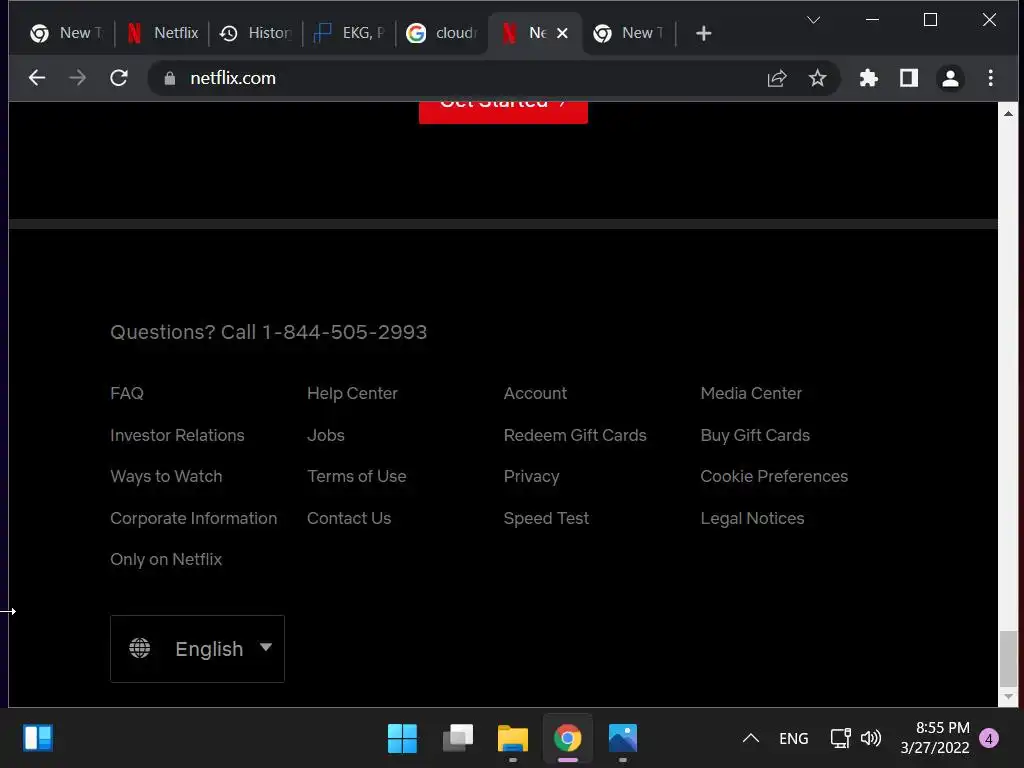
Task: Expand the English language dropdown
Action: pos(197,648)
